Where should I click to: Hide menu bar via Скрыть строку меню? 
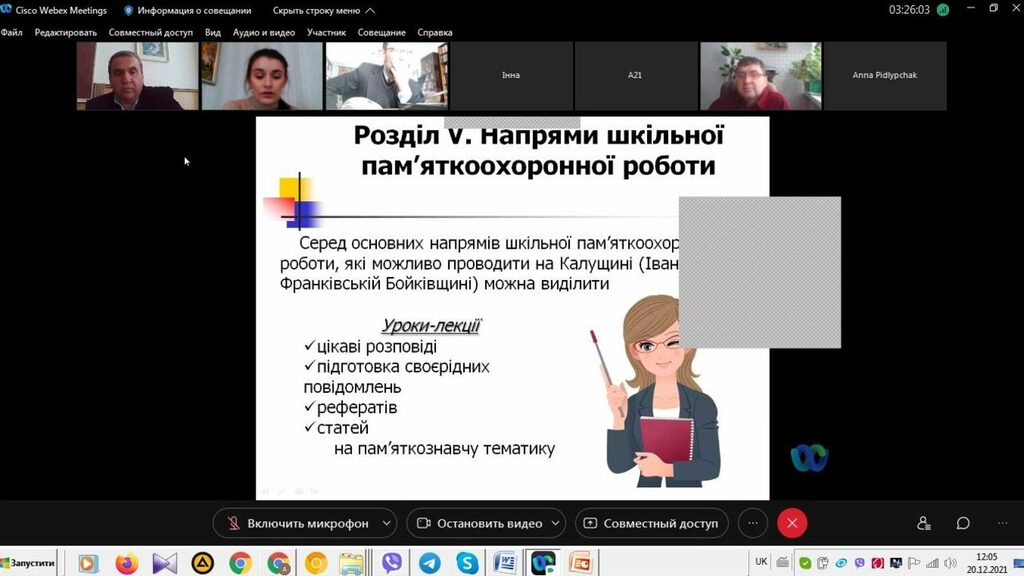coord(324,10)
